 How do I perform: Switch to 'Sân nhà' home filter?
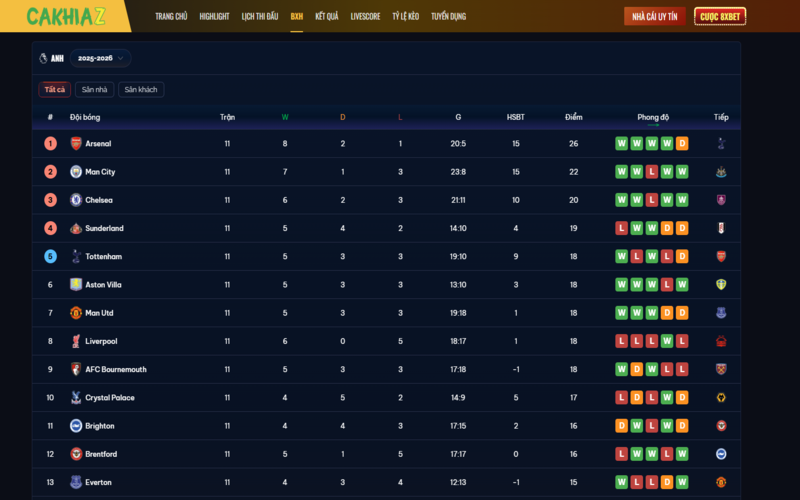95,90
